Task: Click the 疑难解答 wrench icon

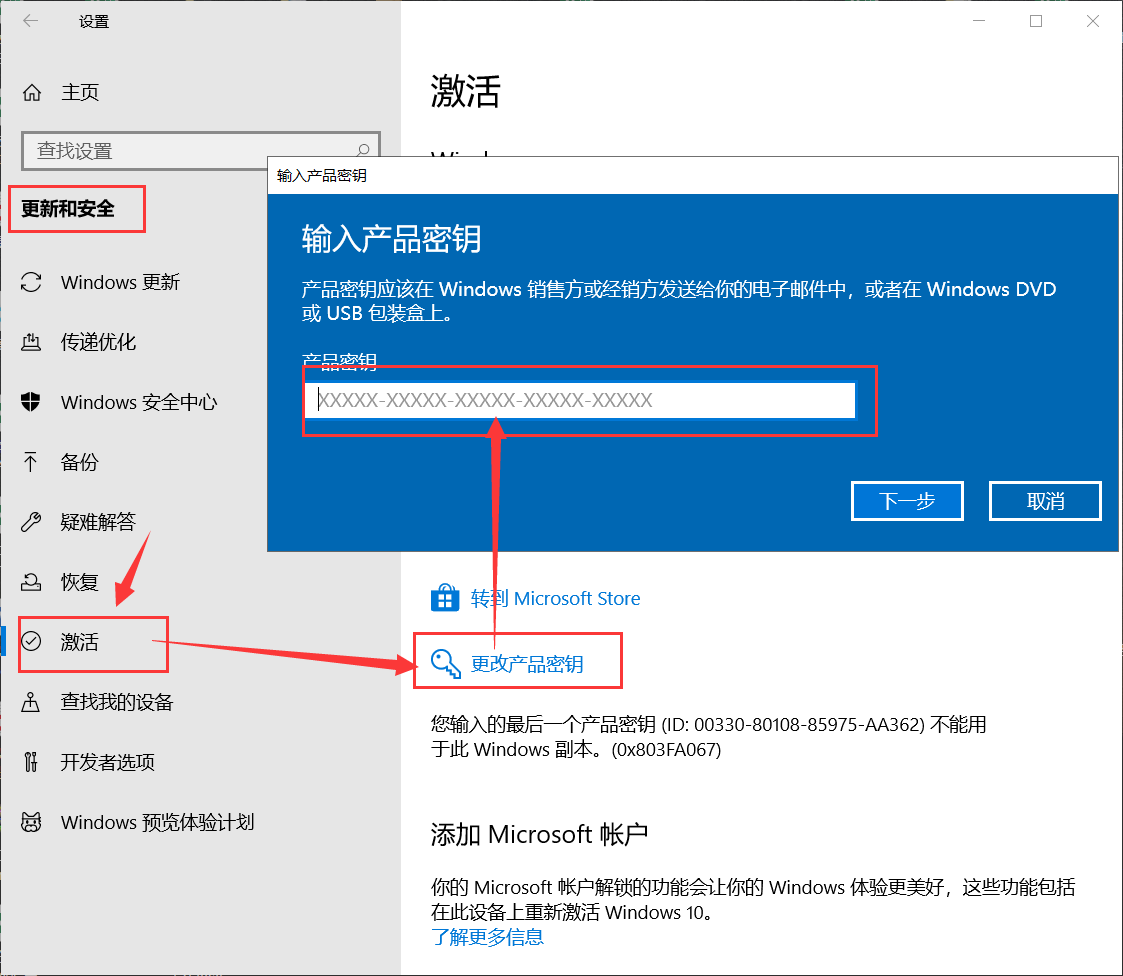Action: point(31,522)
